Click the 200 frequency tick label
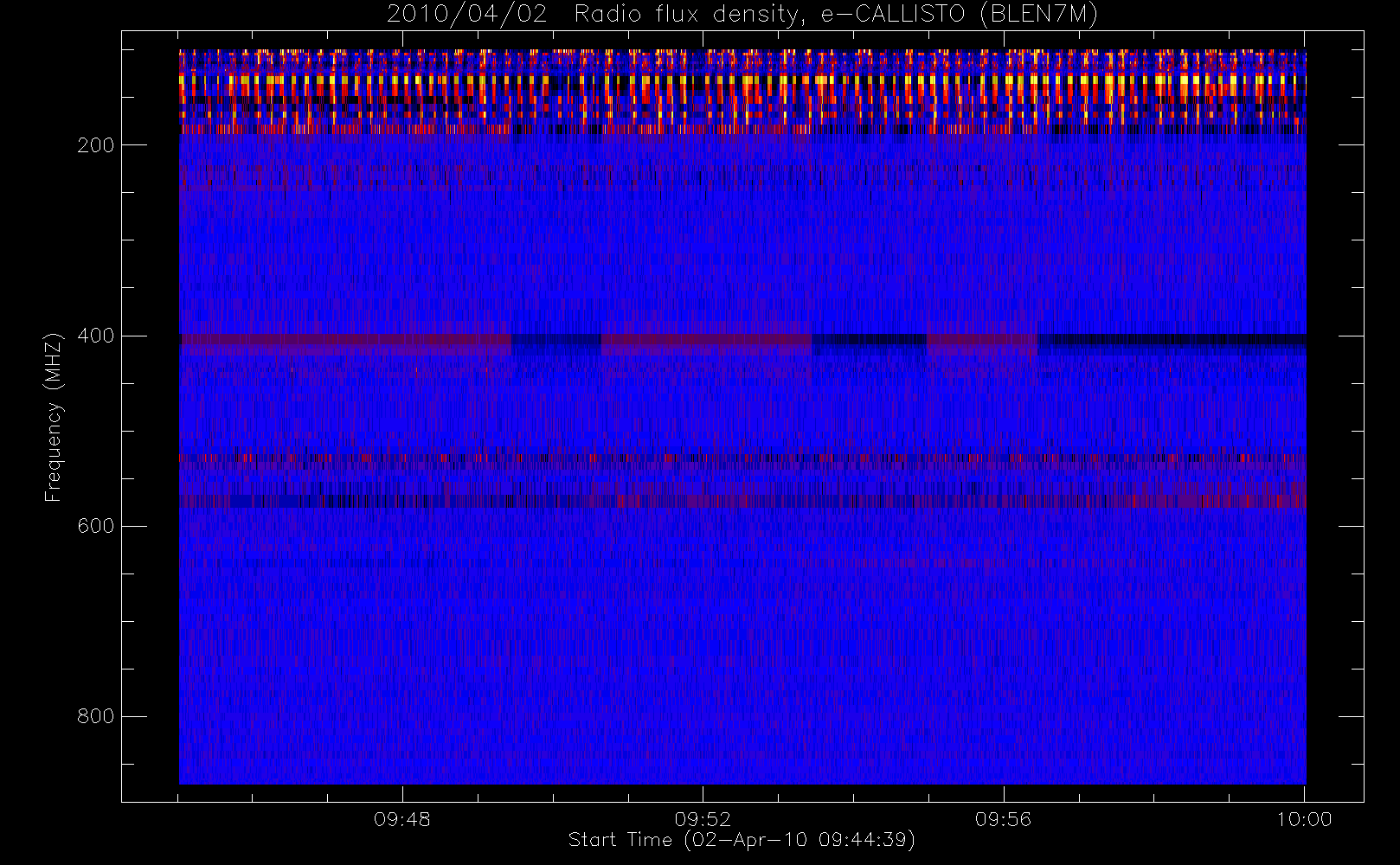 (x=96, y=145)
